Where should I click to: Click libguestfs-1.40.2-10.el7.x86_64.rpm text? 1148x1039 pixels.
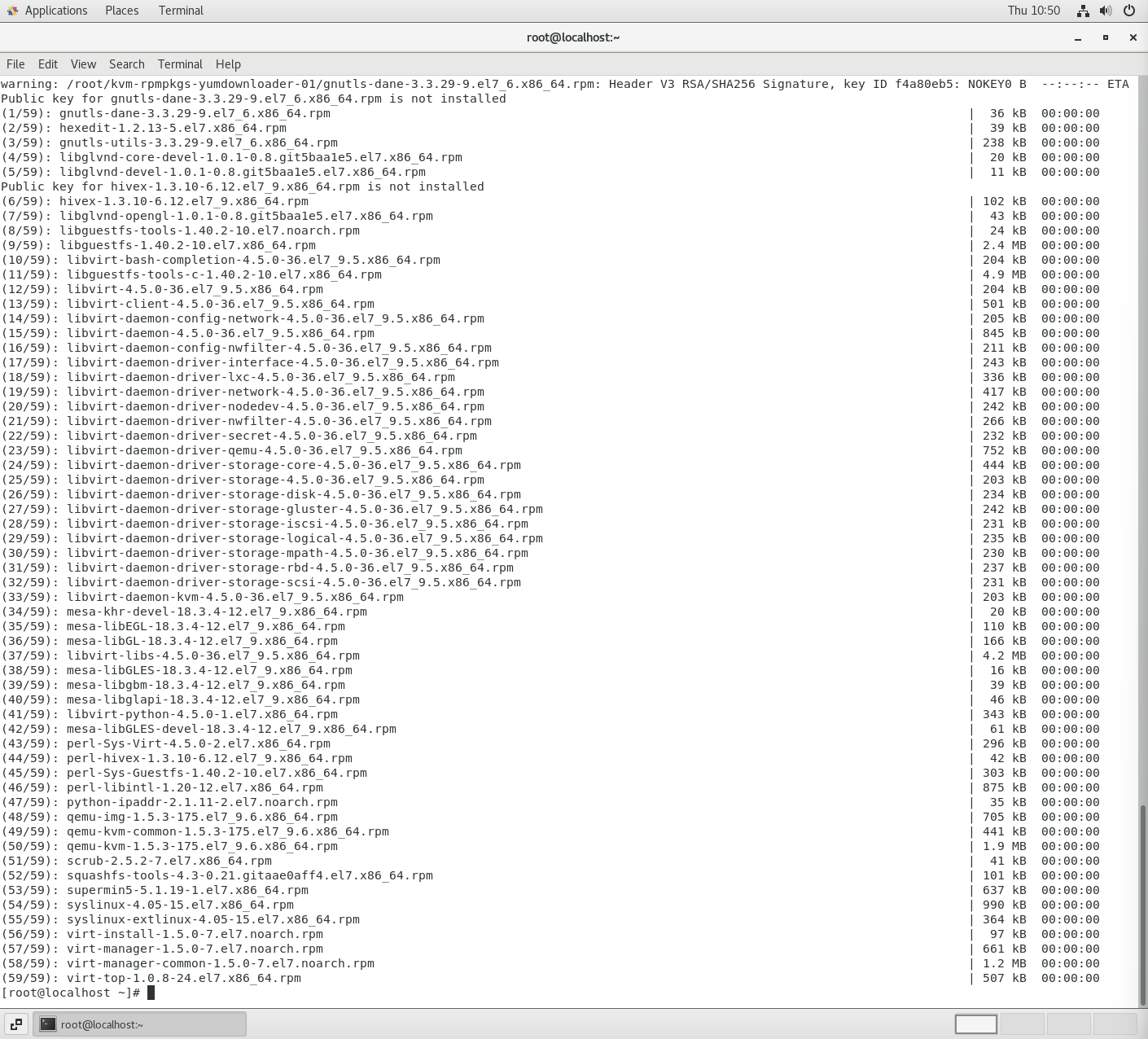(187, 245)
